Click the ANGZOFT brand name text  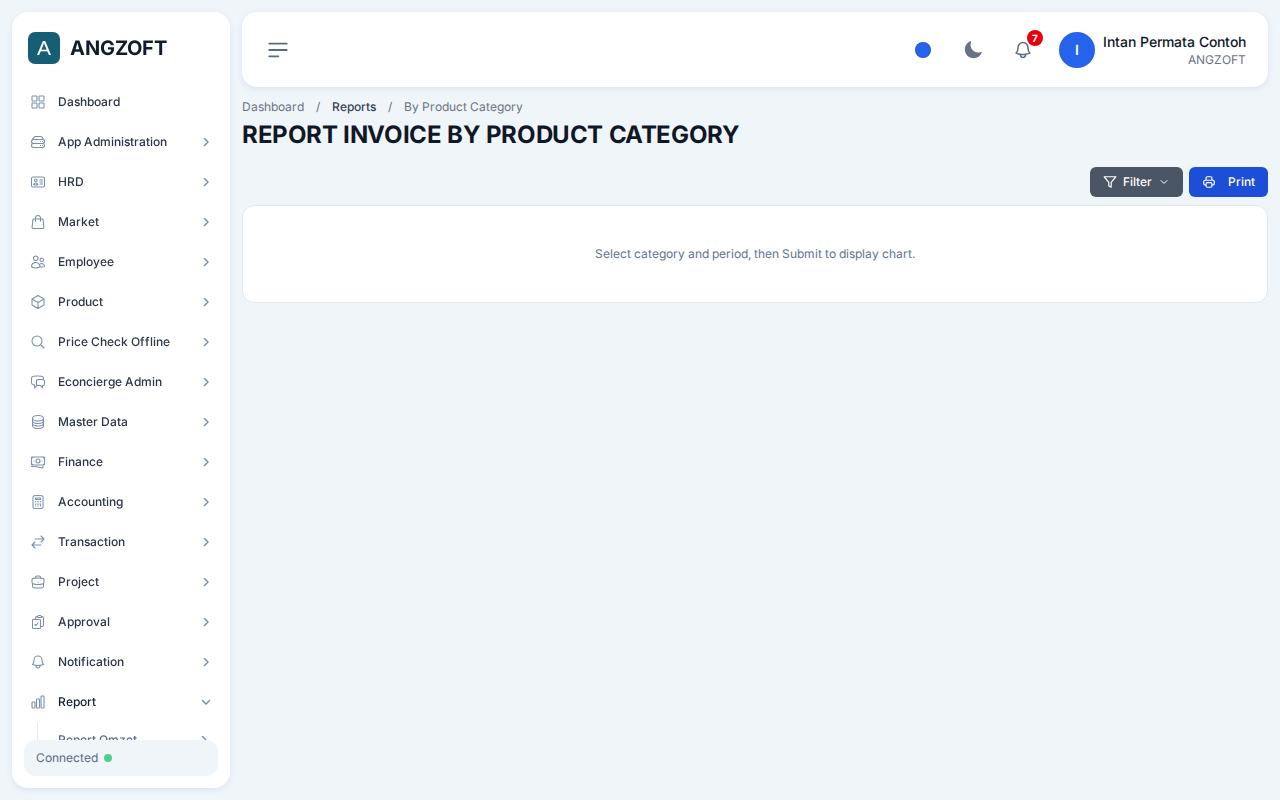(118, 48)
